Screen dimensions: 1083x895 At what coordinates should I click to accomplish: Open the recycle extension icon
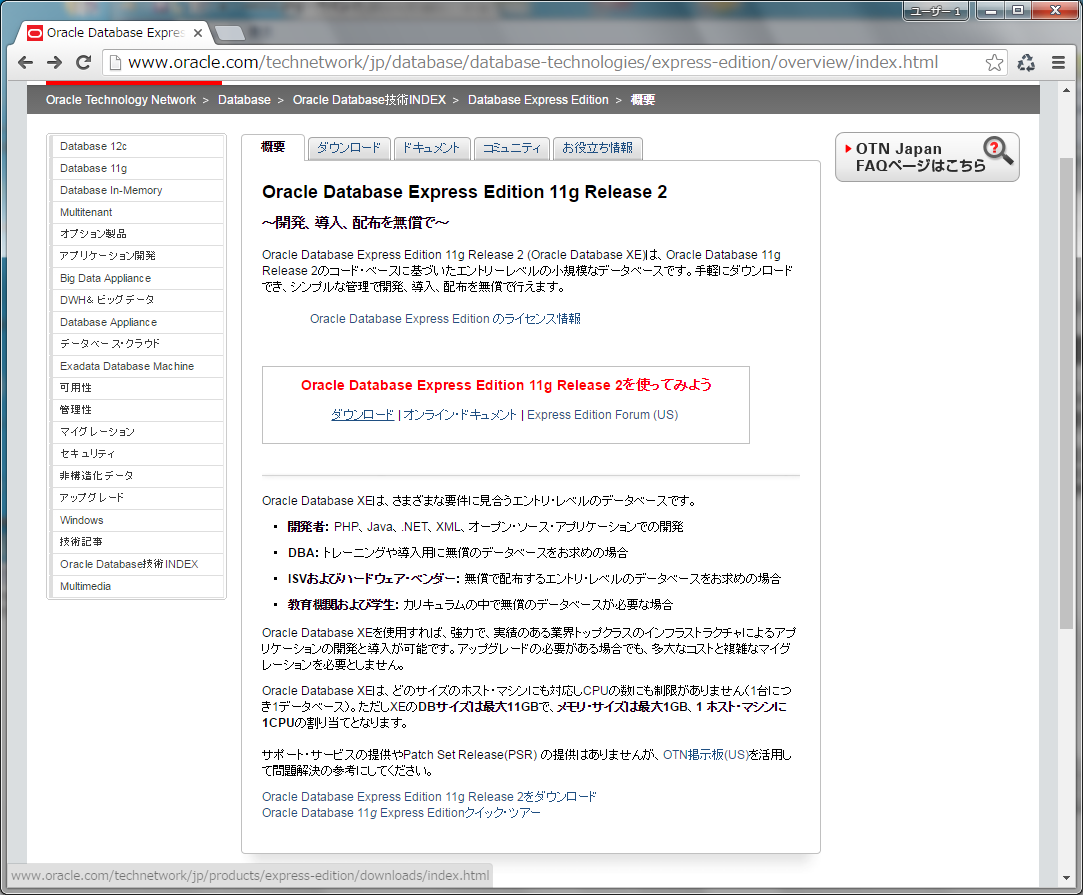pyautogui.click(x=1026, y=63)
